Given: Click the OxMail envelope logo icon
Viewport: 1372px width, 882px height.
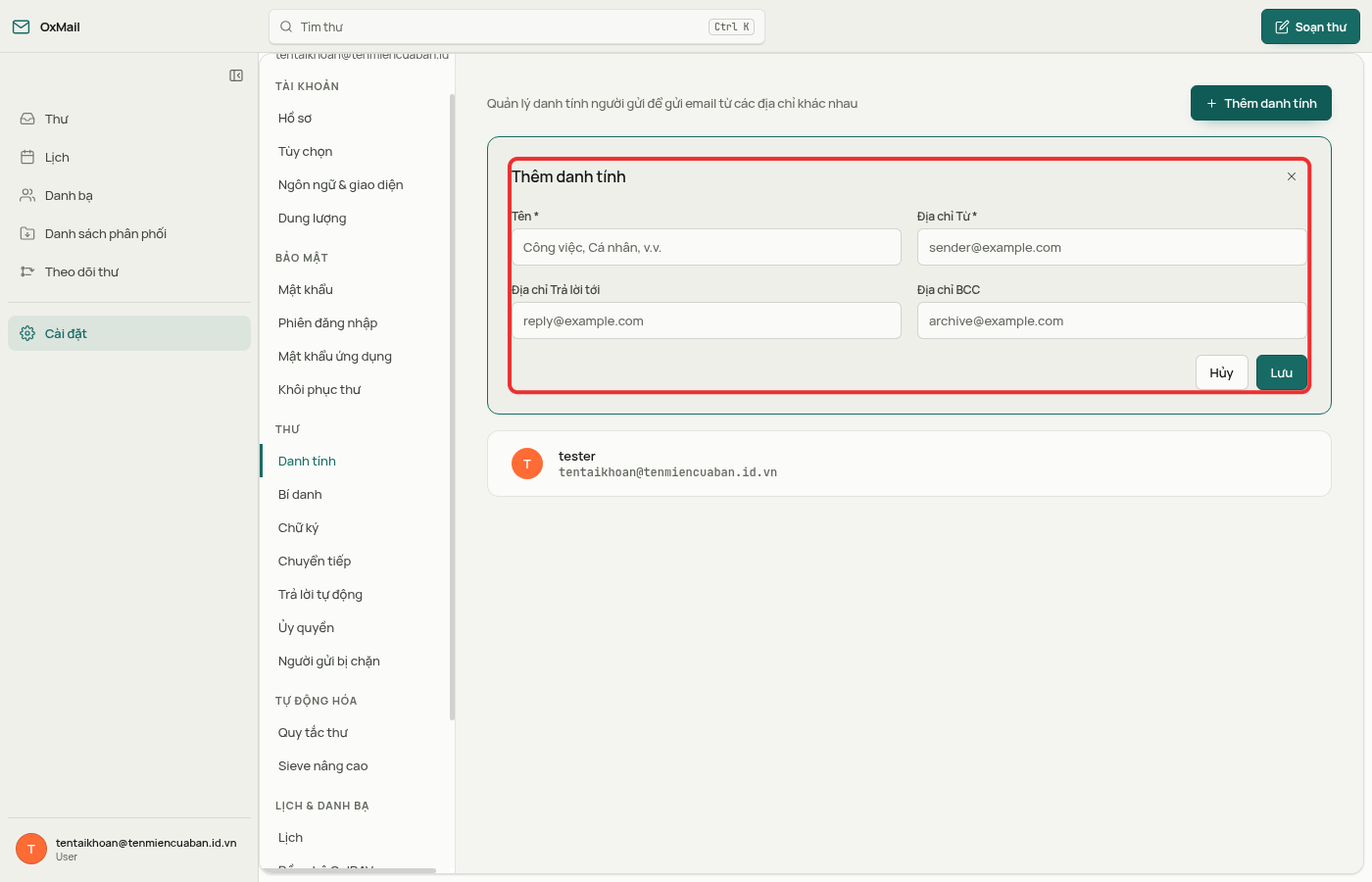Looking at the screenshot, I should coord(21,26).
